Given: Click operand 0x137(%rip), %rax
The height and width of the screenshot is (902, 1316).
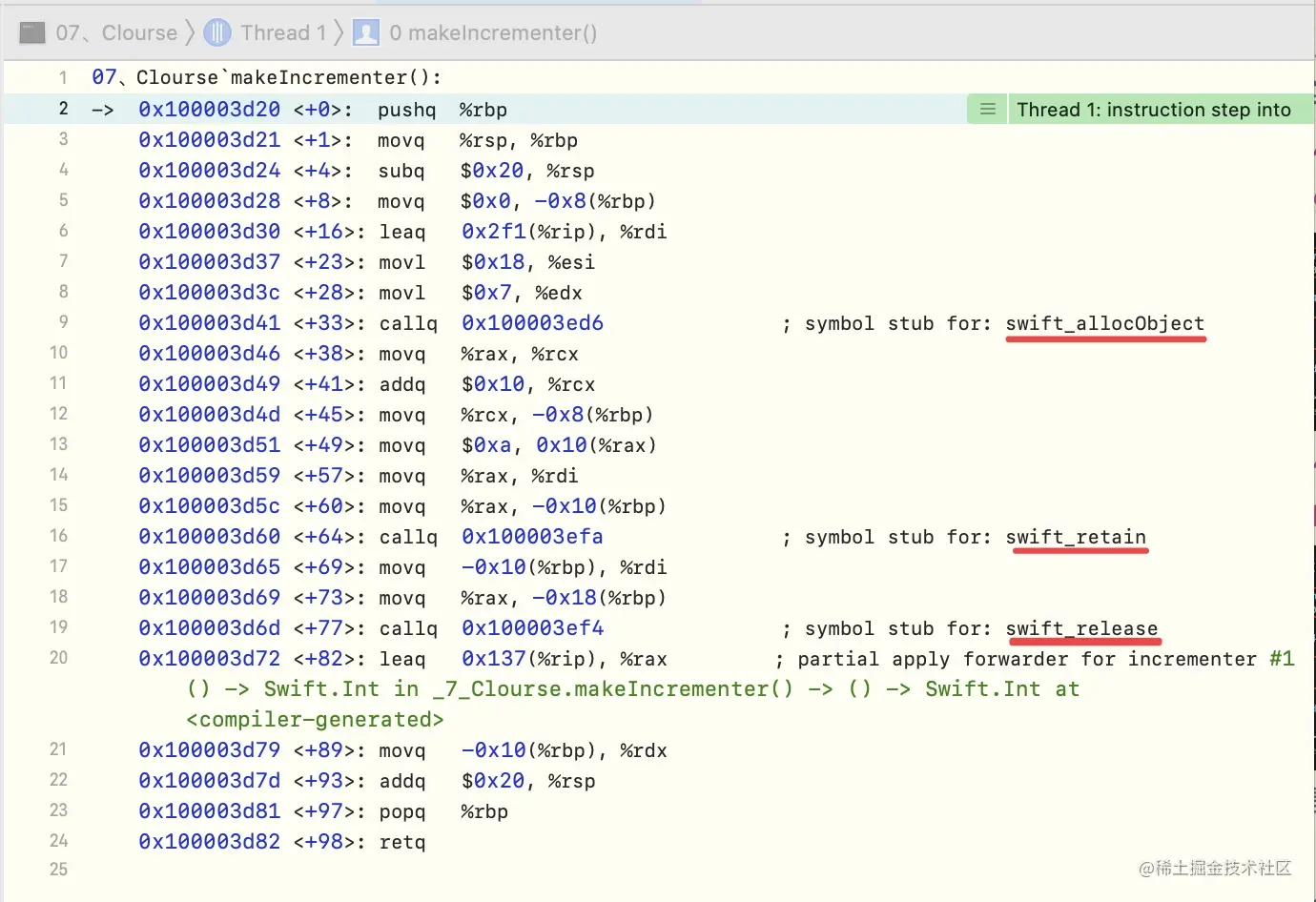Looking at the screenshot, I should (565, 659).
